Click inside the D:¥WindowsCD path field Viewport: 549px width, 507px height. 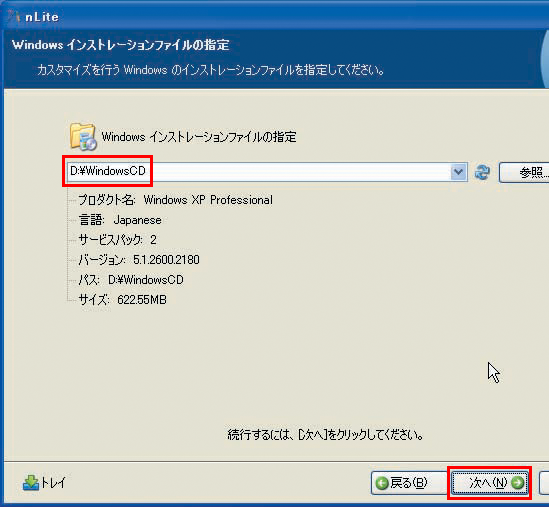[259, 172]
